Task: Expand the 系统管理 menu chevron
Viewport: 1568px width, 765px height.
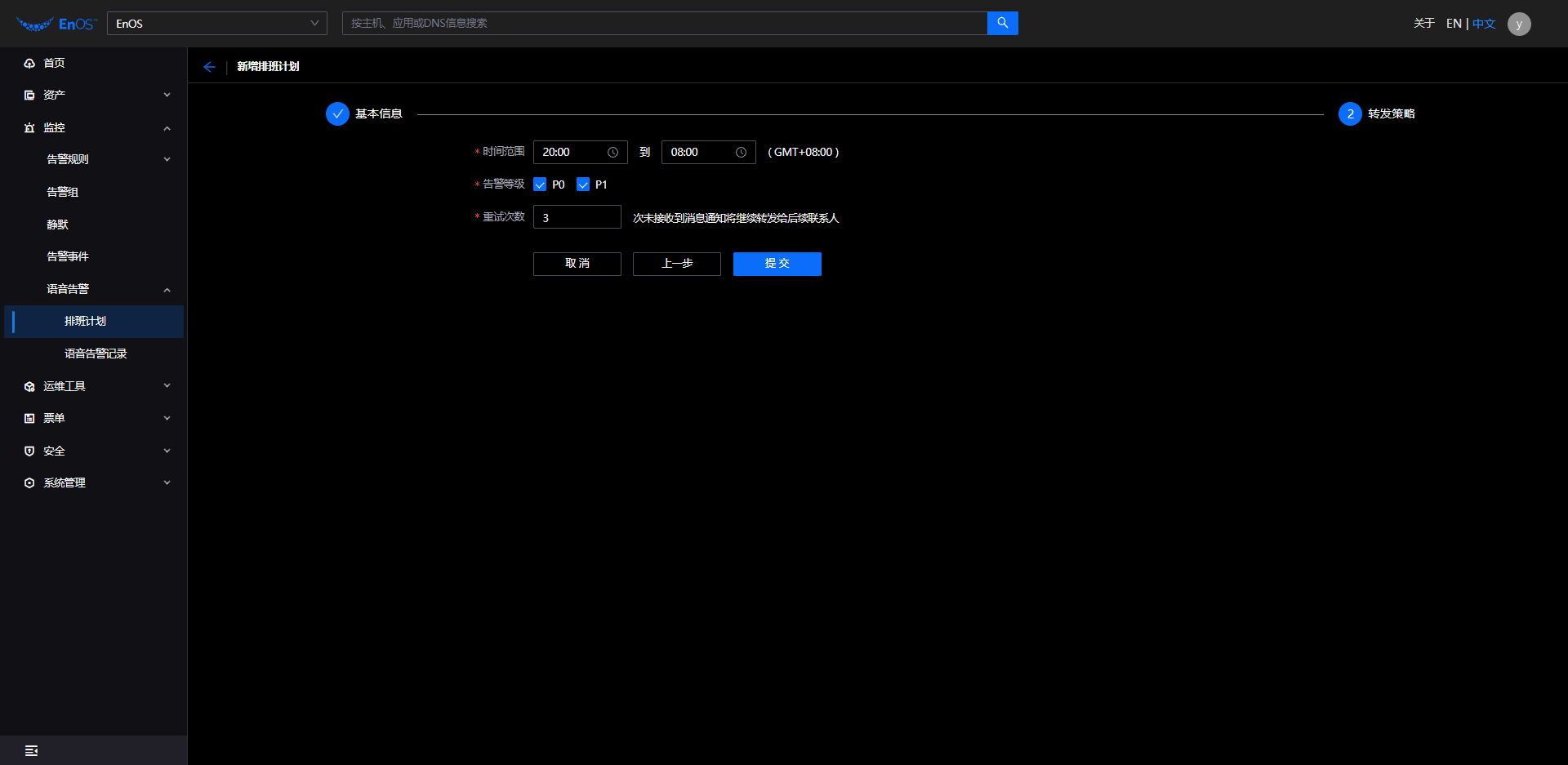Action: click(167, 483)
